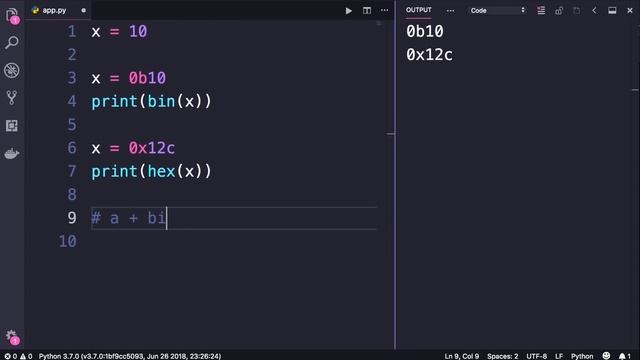Change Python language mode

point(582,356)
